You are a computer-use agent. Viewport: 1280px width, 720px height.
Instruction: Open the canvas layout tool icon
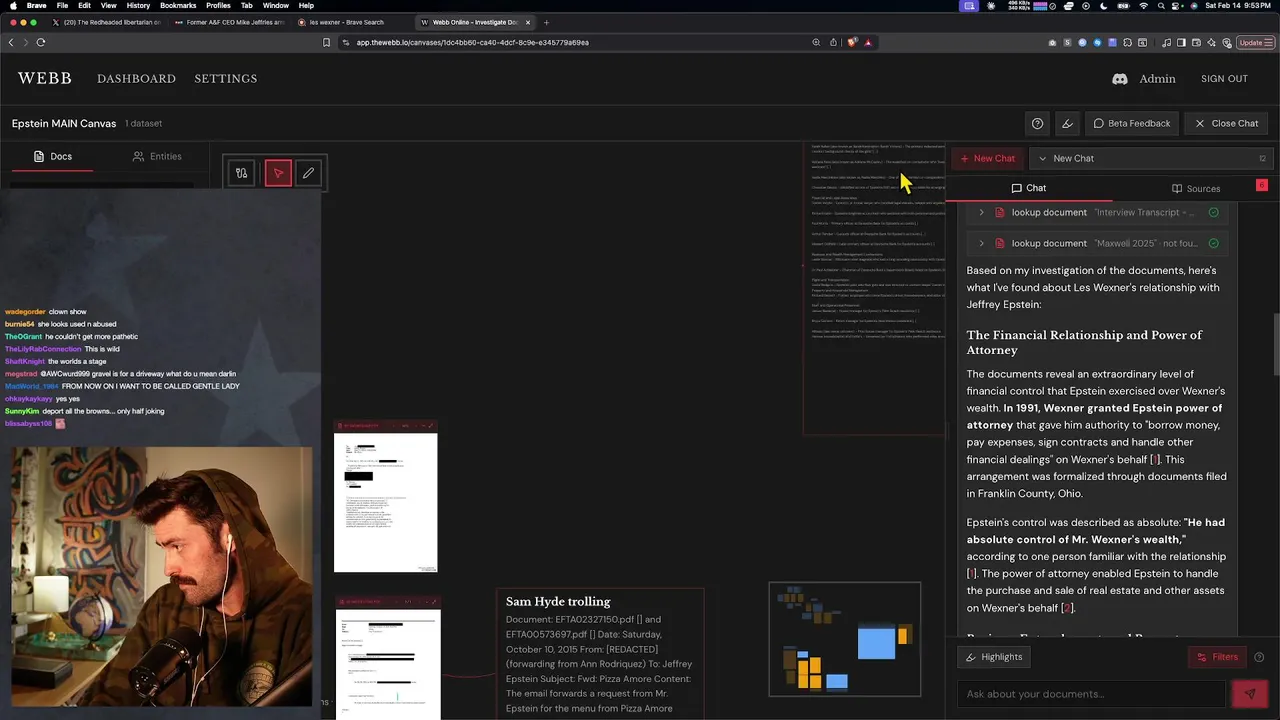(241, 173)
